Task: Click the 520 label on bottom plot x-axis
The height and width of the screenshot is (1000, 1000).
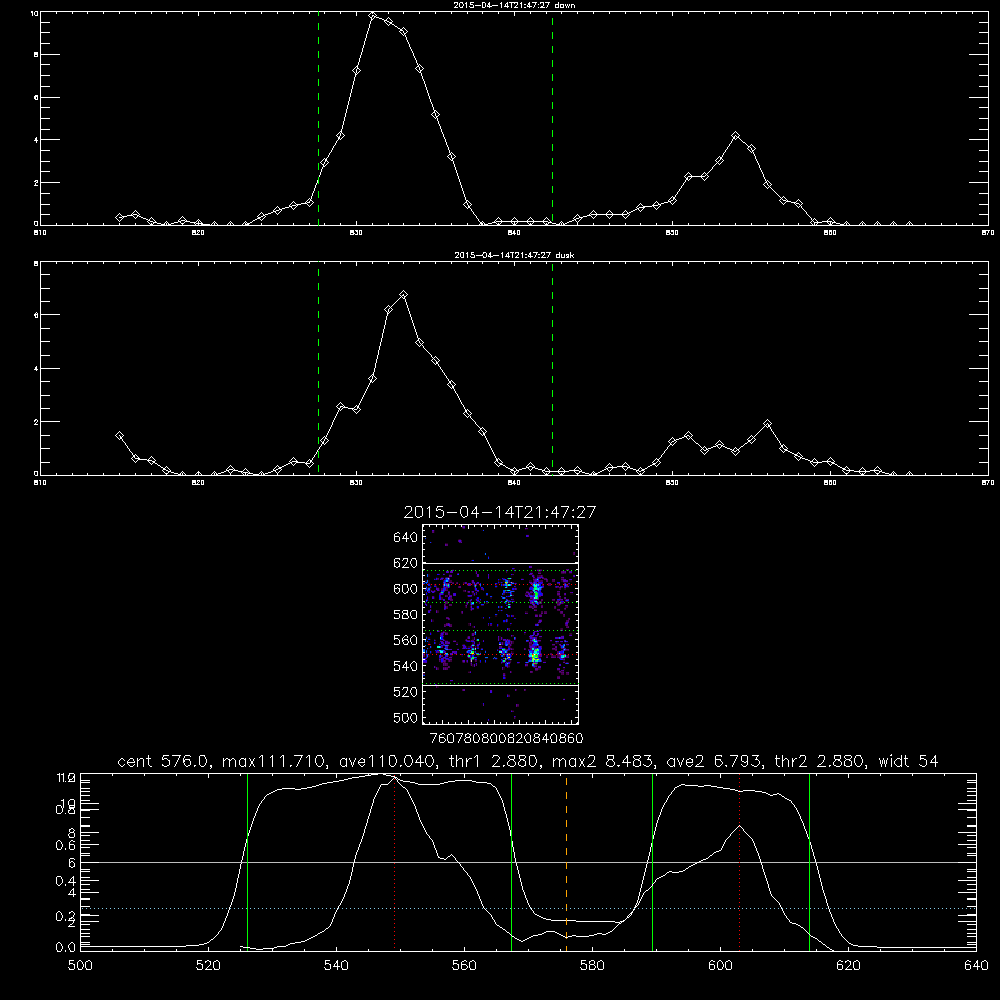Action: coord(208,966)
